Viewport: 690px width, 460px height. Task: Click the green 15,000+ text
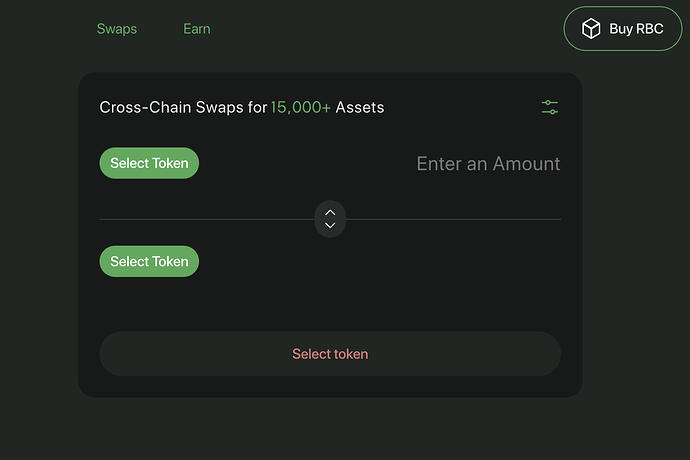pyautogui.click(x=301, y=107)
